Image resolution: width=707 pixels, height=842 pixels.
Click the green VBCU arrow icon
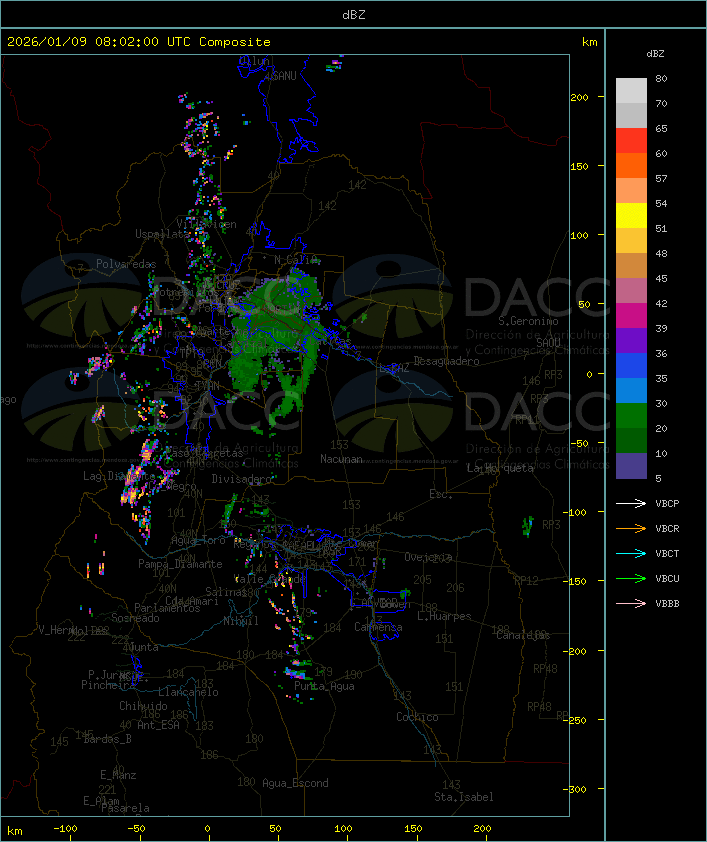[x=631, y=579]
